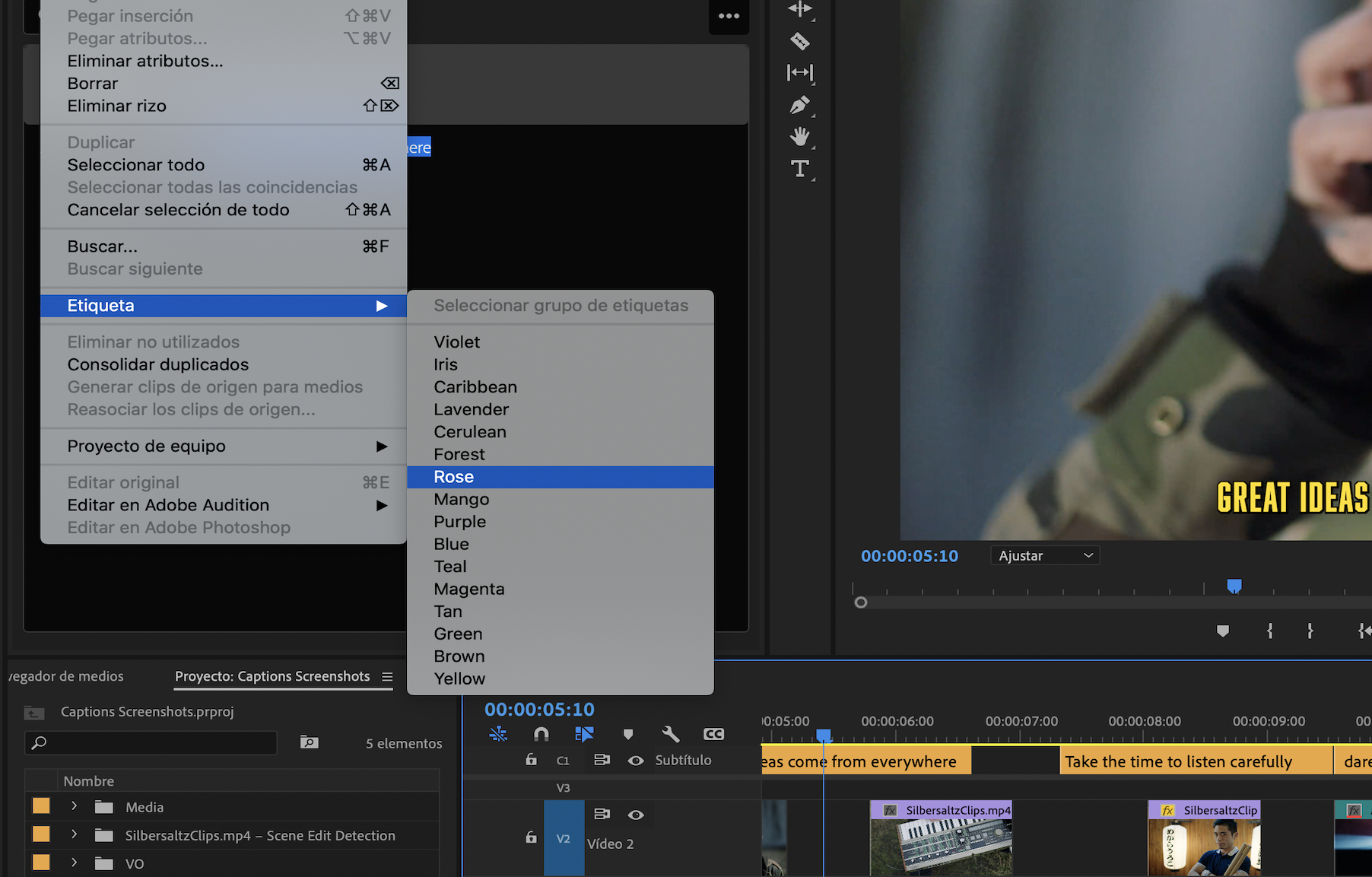Click the new search bin icon
The height and width of the screenshot is (877, 1372).
point(309,742)
